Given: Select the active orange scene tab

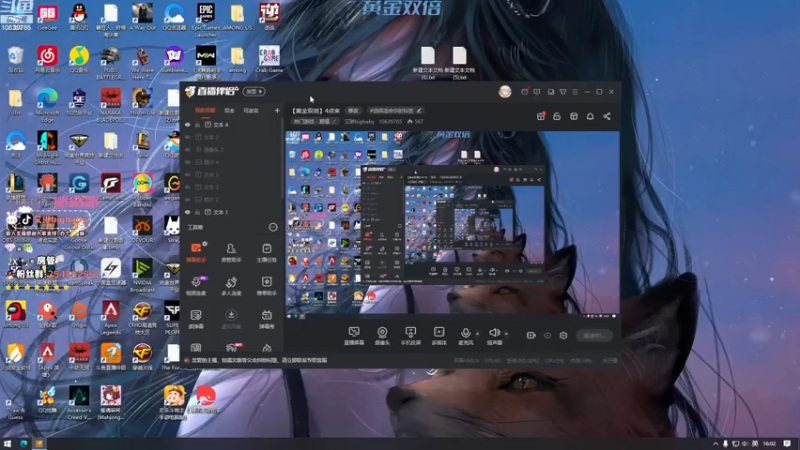Looking at the screenshot, I should click(x=205, y=111).
